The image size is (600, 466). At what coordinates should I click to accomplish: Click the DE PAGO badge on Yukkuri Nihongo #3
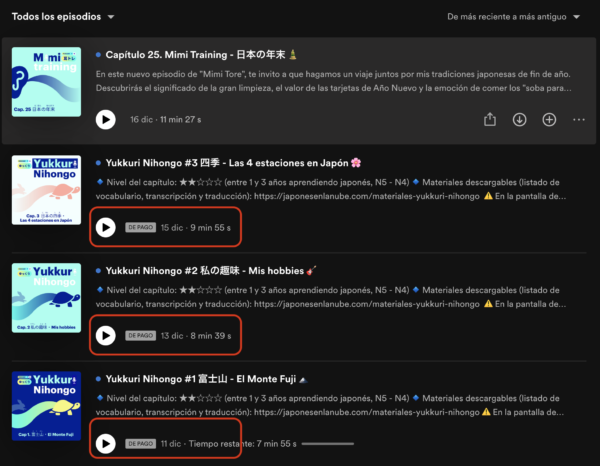click(140, 228)
